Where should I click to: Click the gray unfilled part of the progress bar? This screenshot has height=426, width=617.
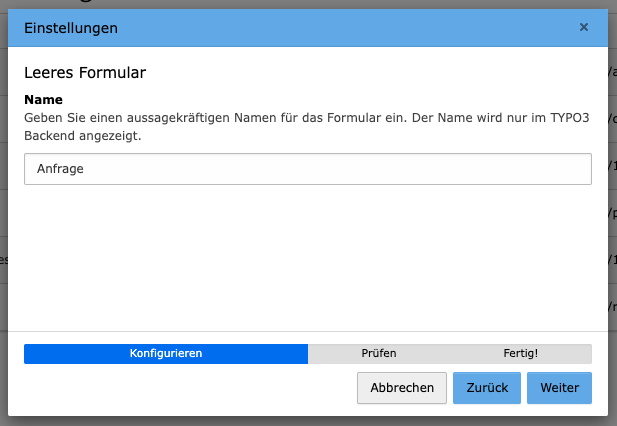(x=450, y=354)
